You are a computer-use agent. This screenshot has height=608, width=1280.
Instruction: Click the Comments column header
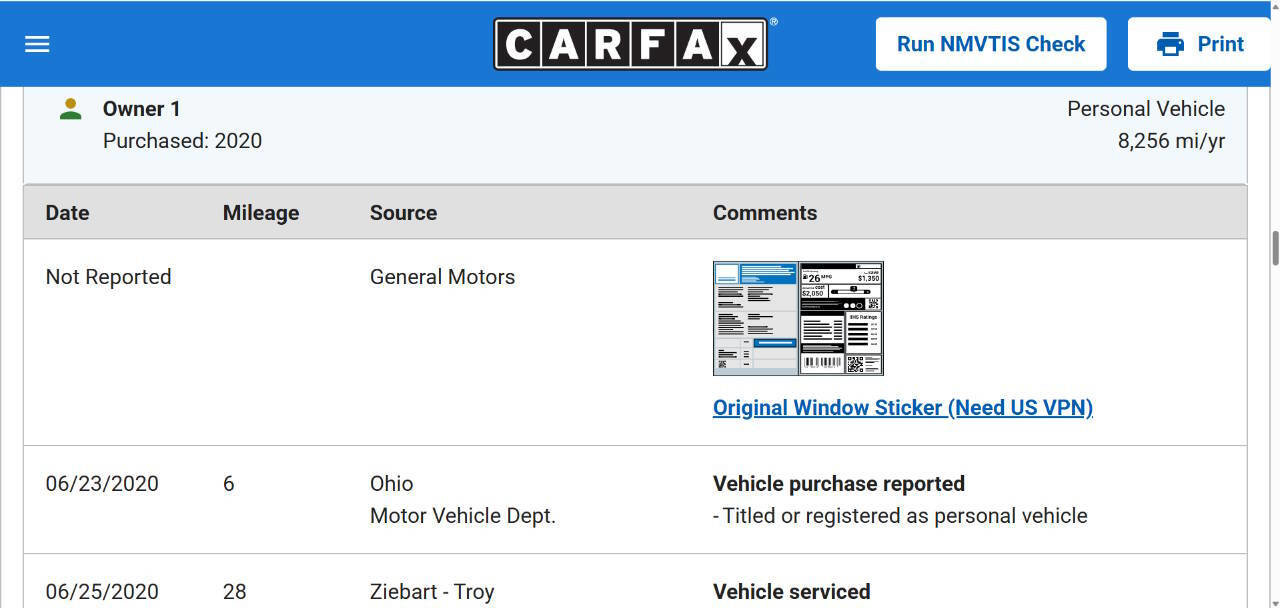coord(765,213)
